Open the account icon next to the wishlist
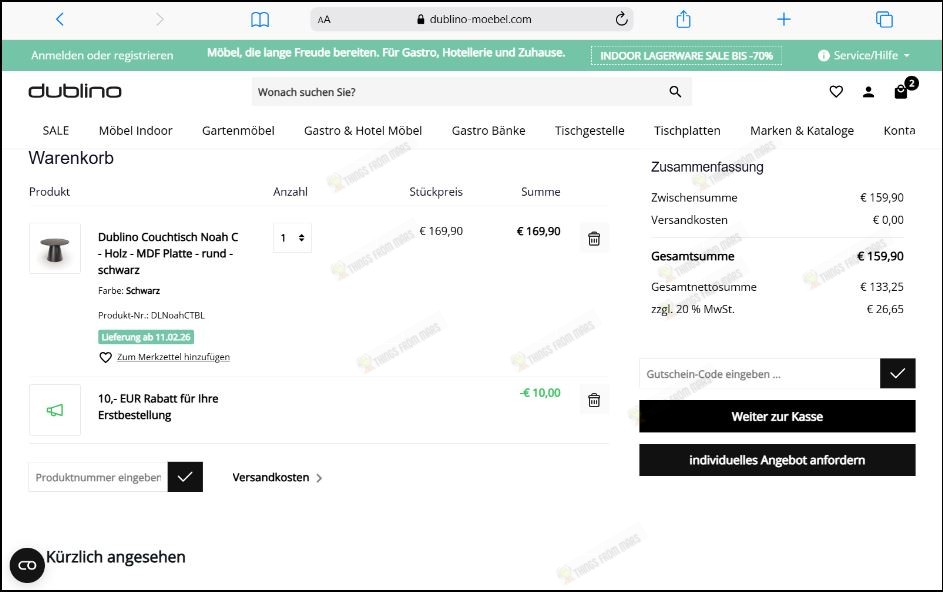 pos(868,91)
